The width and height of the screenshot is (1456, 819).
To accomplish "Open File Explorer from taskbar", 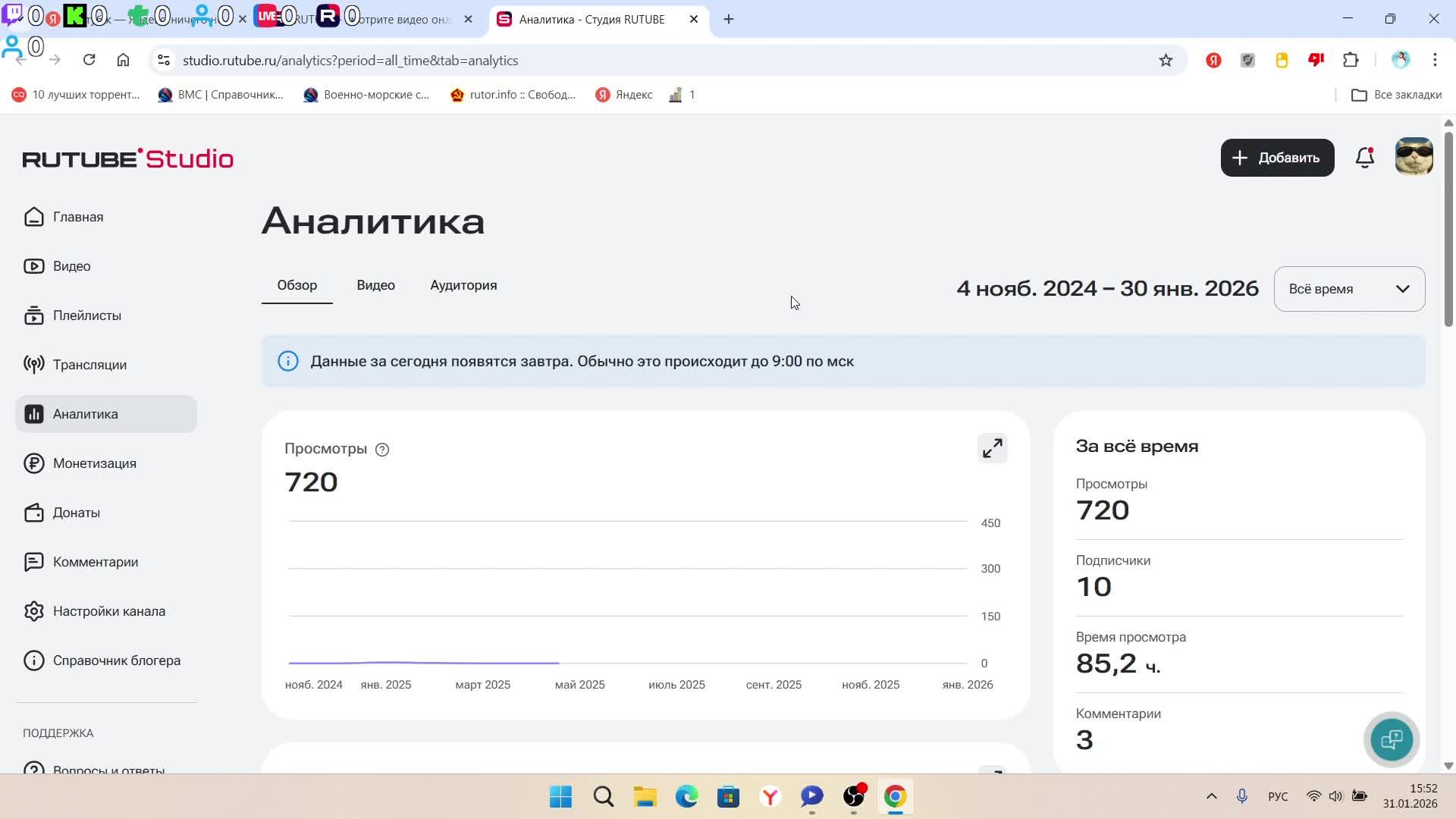I will (645, 797).
